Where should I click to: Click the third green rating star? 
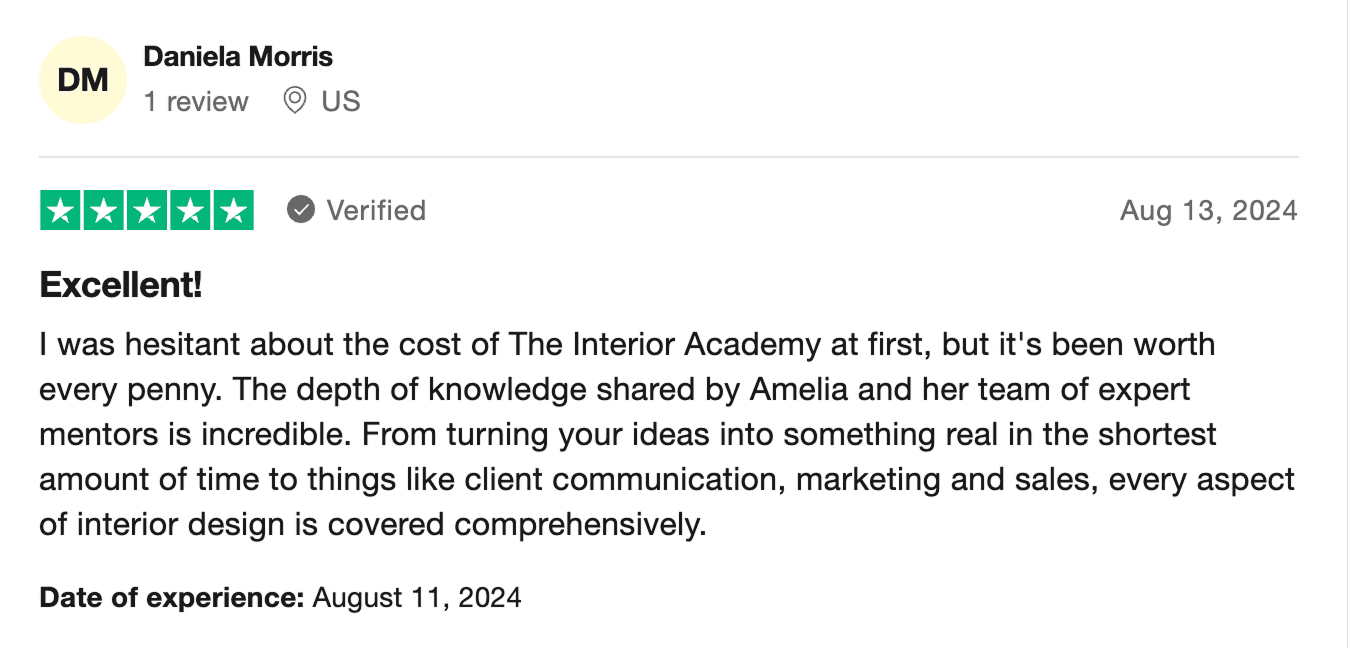pos(147,210)
